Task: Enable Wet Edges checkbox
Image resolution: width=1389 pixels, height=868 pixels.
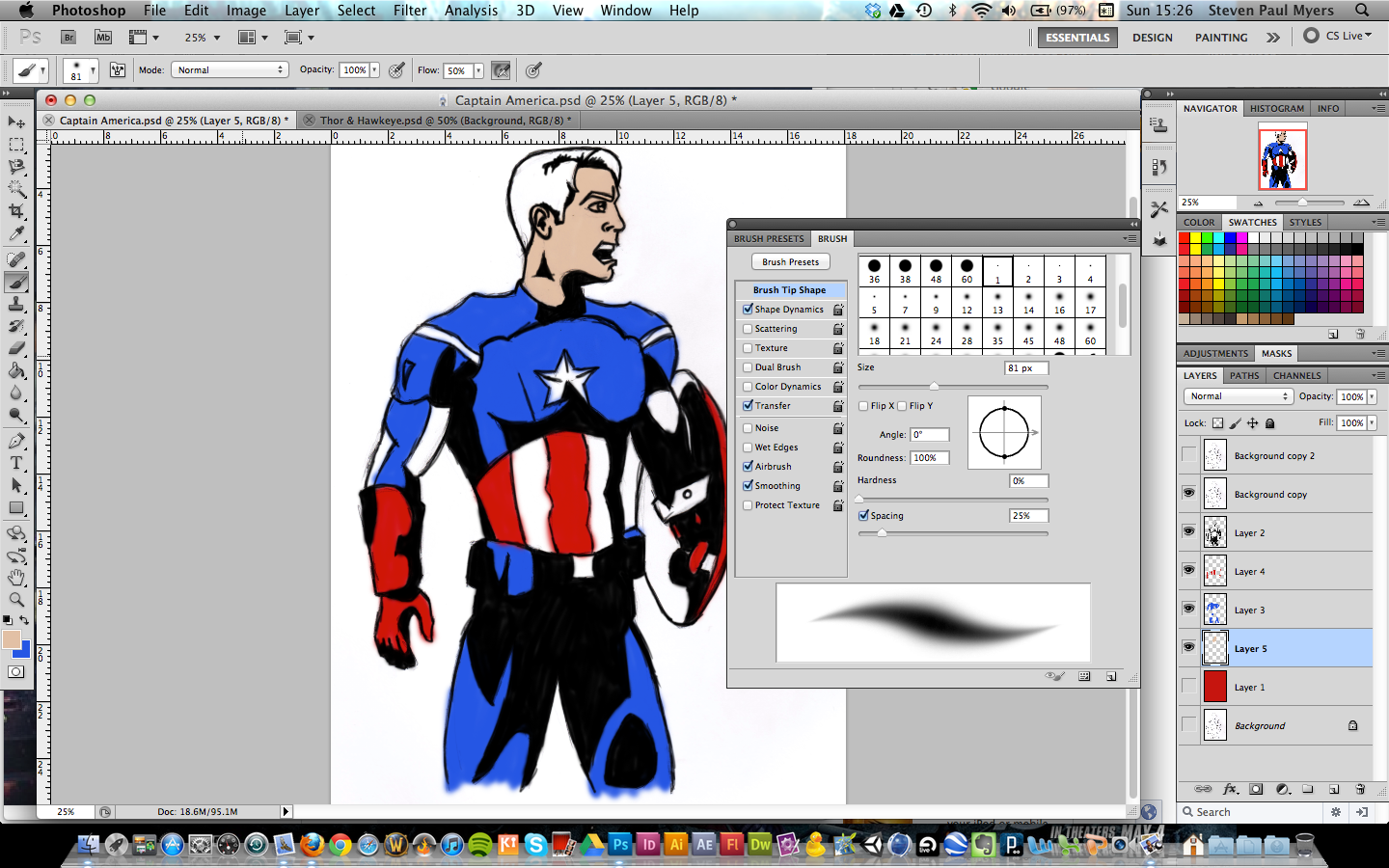Action: pyautogui.click(x=748, y=448)
